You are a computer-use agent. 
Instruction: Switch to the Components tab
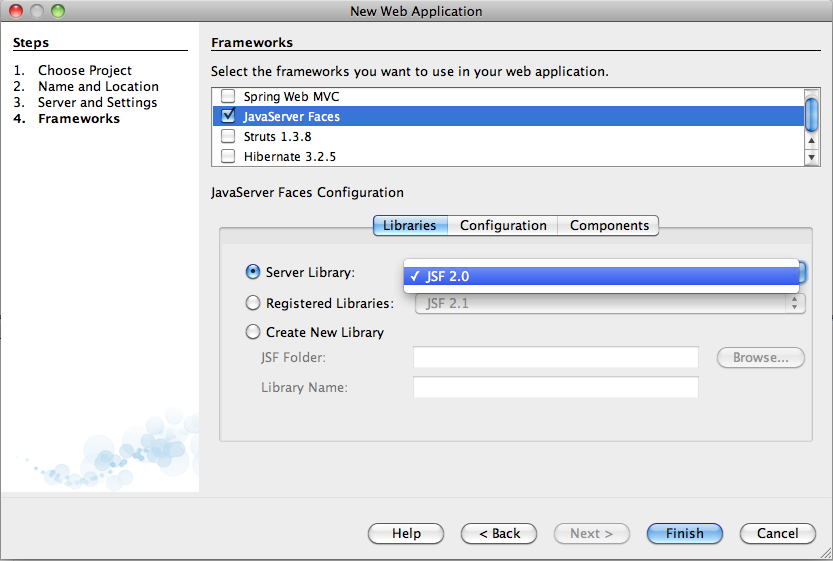point(608,225)
